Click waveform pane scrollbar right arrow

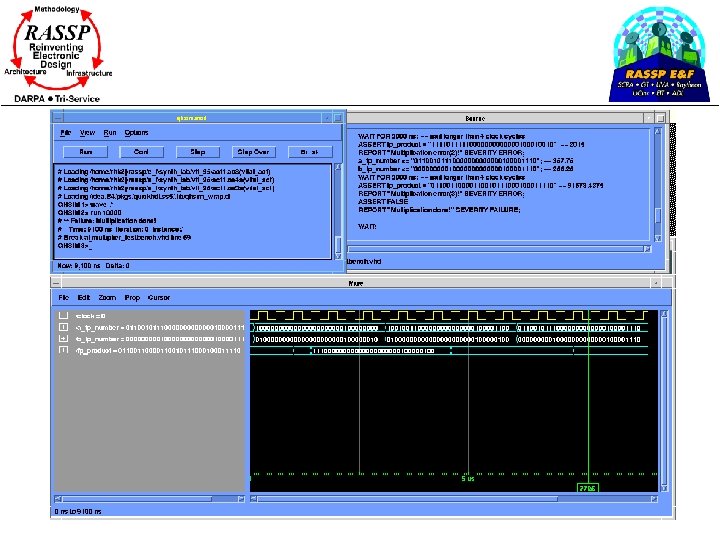654,499
